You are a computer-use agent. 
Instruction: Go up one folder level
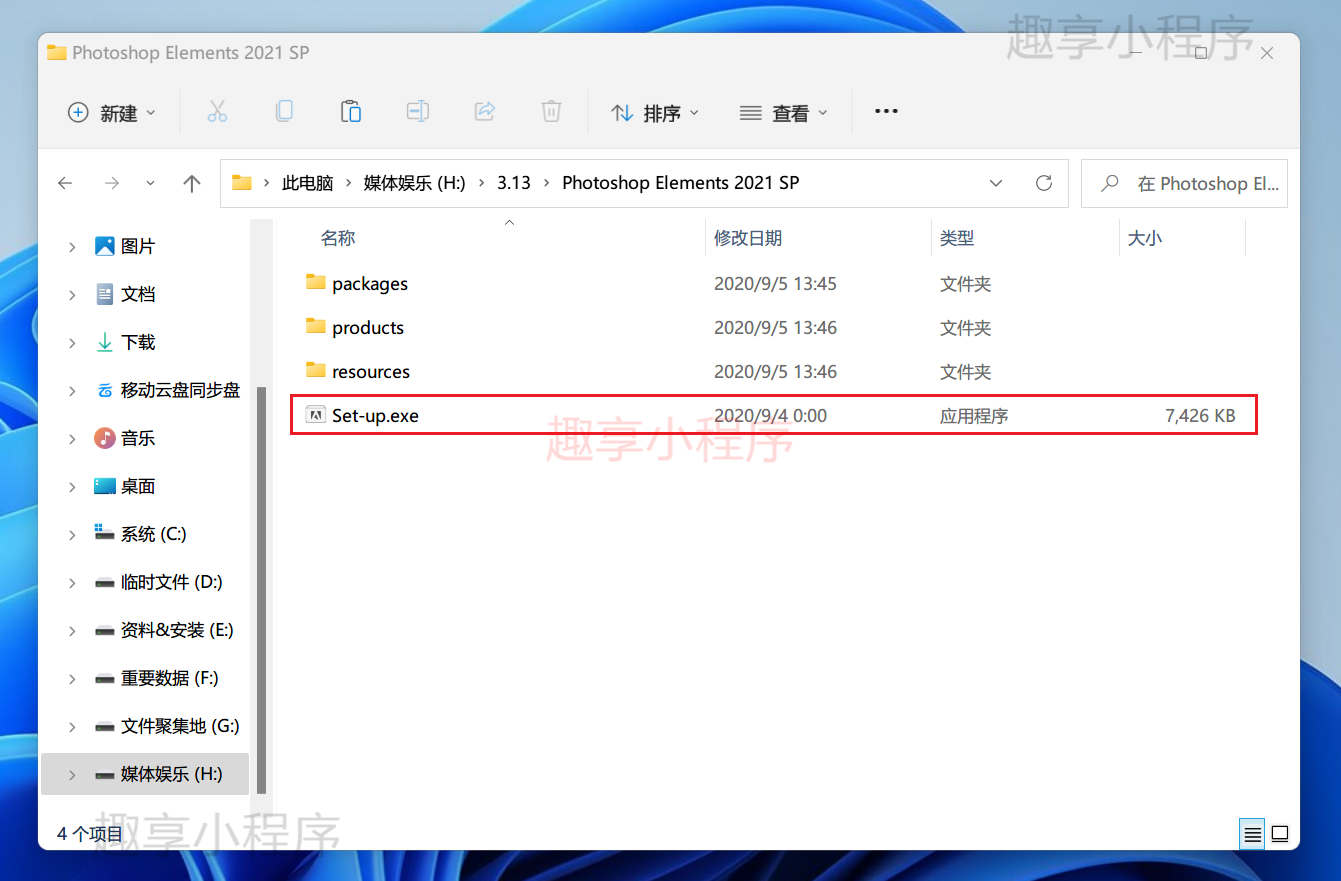(192, 183)
